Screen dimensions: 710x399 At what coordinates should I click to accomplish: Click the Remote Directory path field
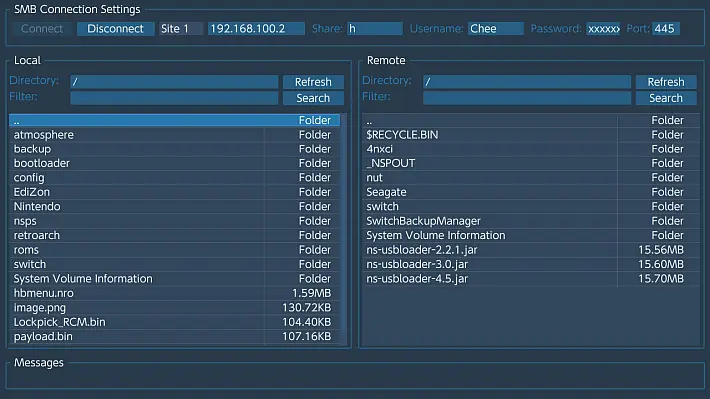click(x=527, y=82)
